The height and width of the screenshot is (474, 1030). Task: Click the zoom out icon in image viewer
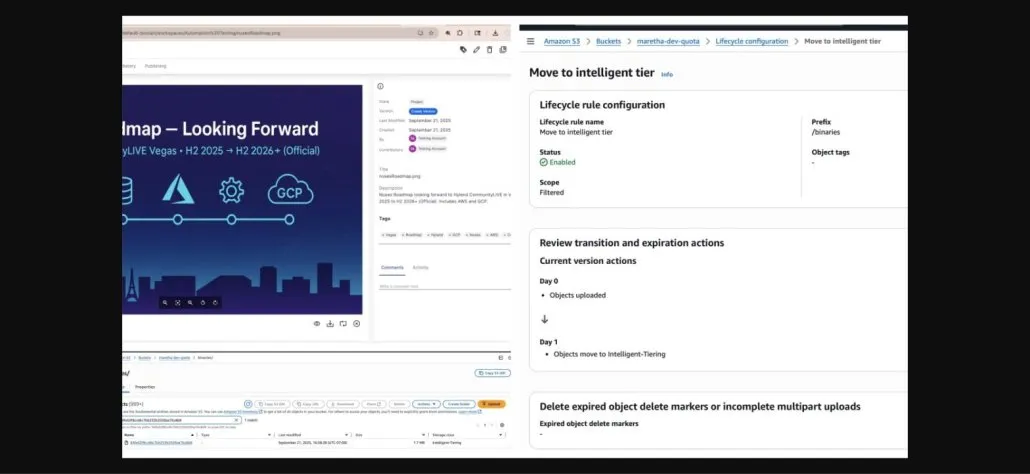(x=165, y=303)
